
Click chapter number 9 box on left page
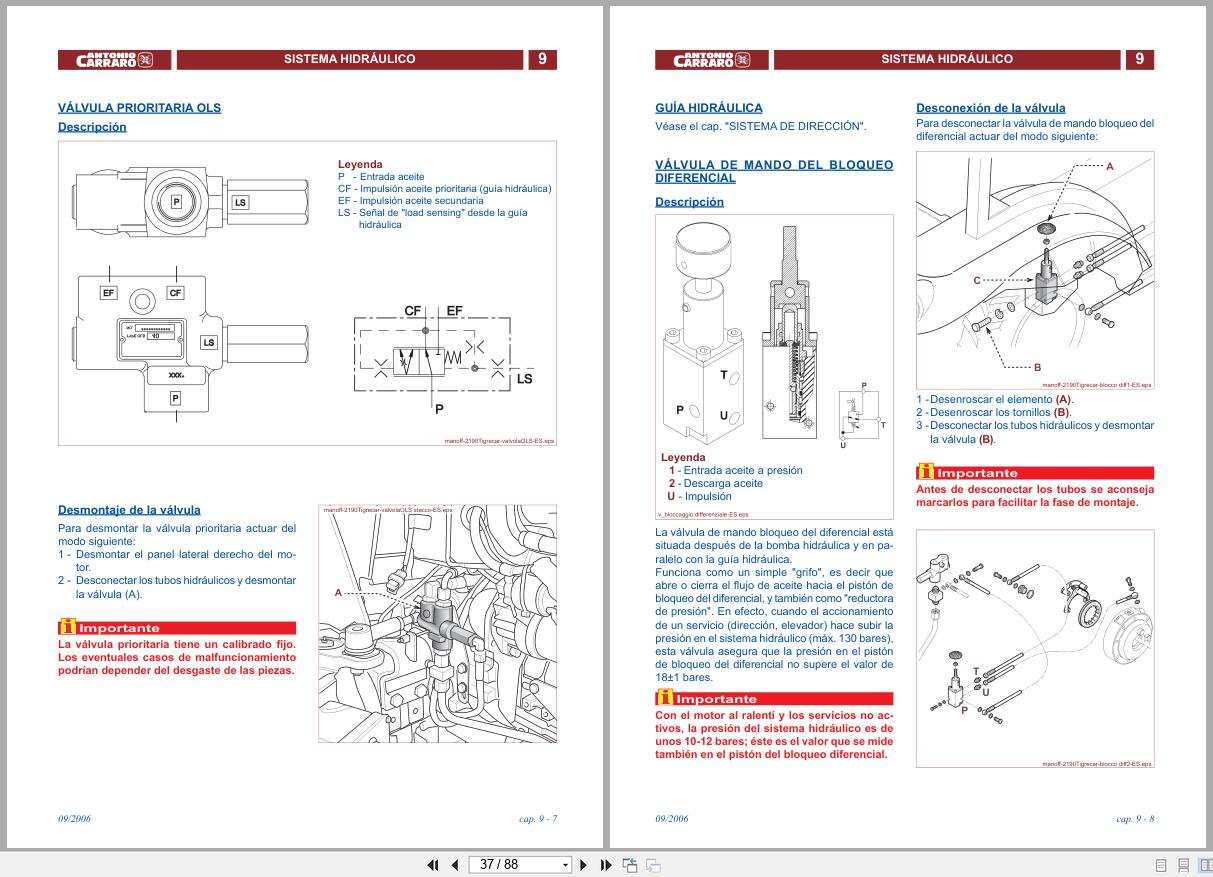coord(542,59)
